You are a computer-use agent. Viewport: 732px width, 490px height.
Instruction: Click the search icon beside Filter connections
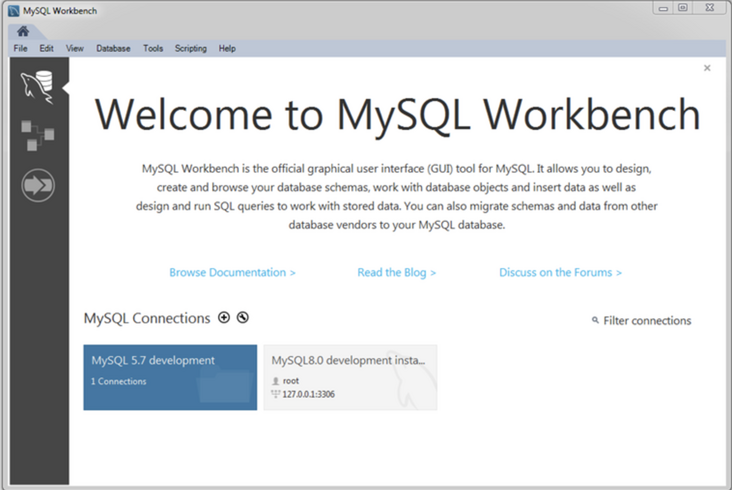click(595, 321)
